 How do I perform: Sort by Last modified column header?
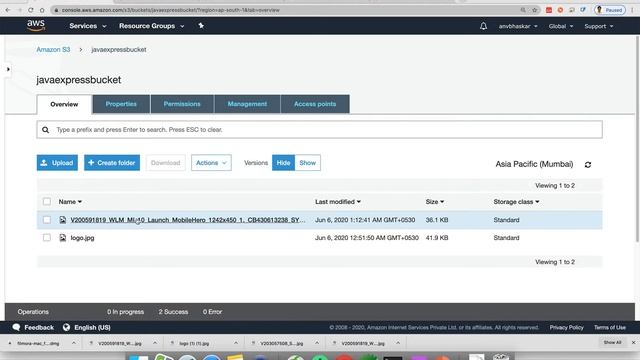point(338,202)
